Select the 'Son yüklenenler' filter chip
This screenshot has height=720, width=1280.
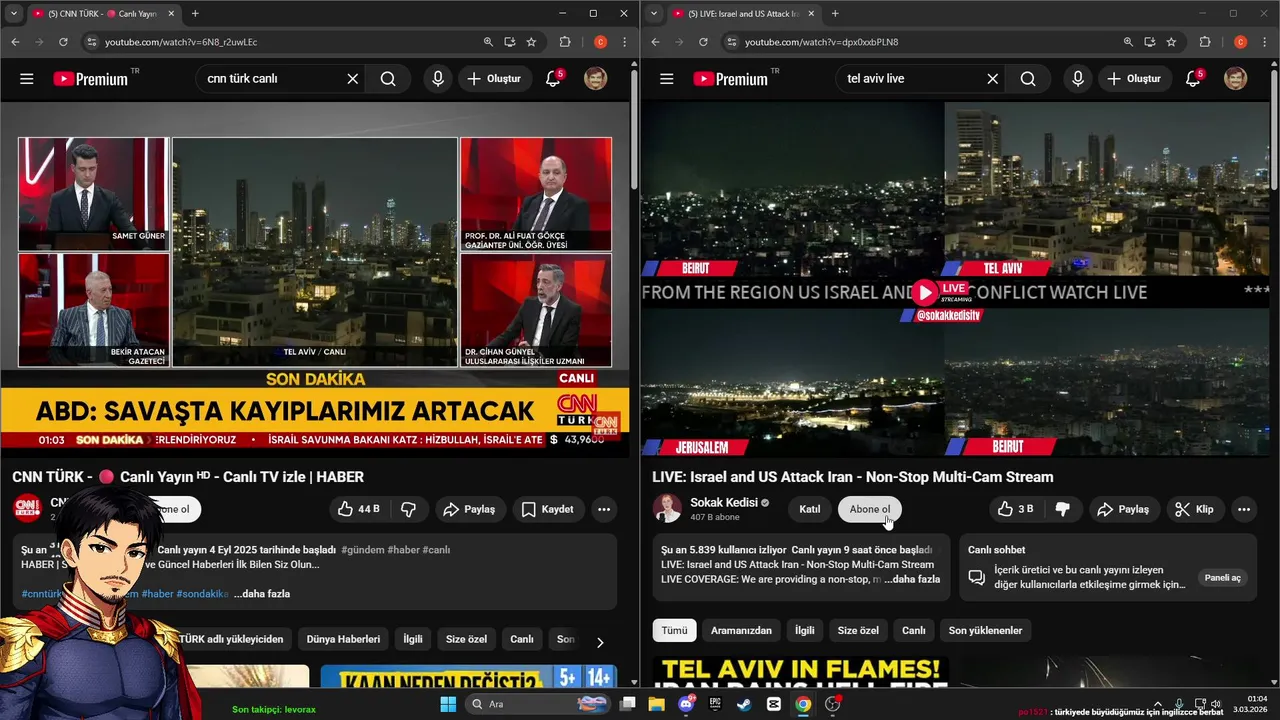985,631
